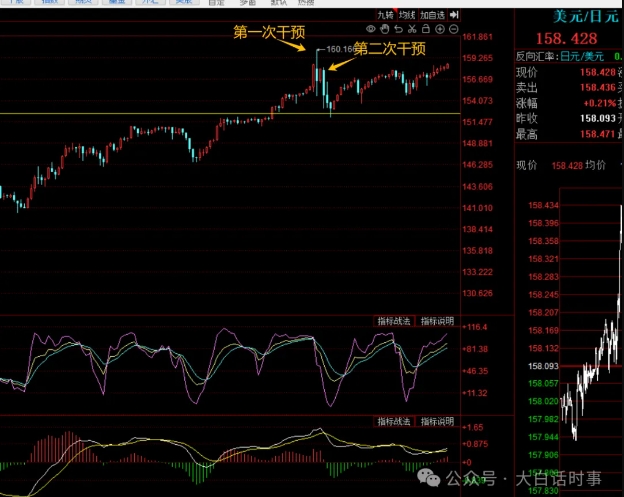The image size is (624, 497).
Task: Toggle the 均线 moving average button
Action: click(x=407, y=15)
